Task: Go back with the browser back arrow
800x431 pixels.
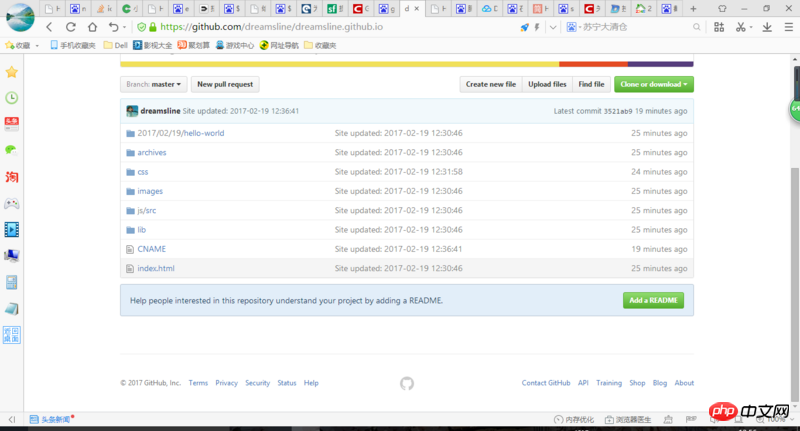Action: coord(49,27)
